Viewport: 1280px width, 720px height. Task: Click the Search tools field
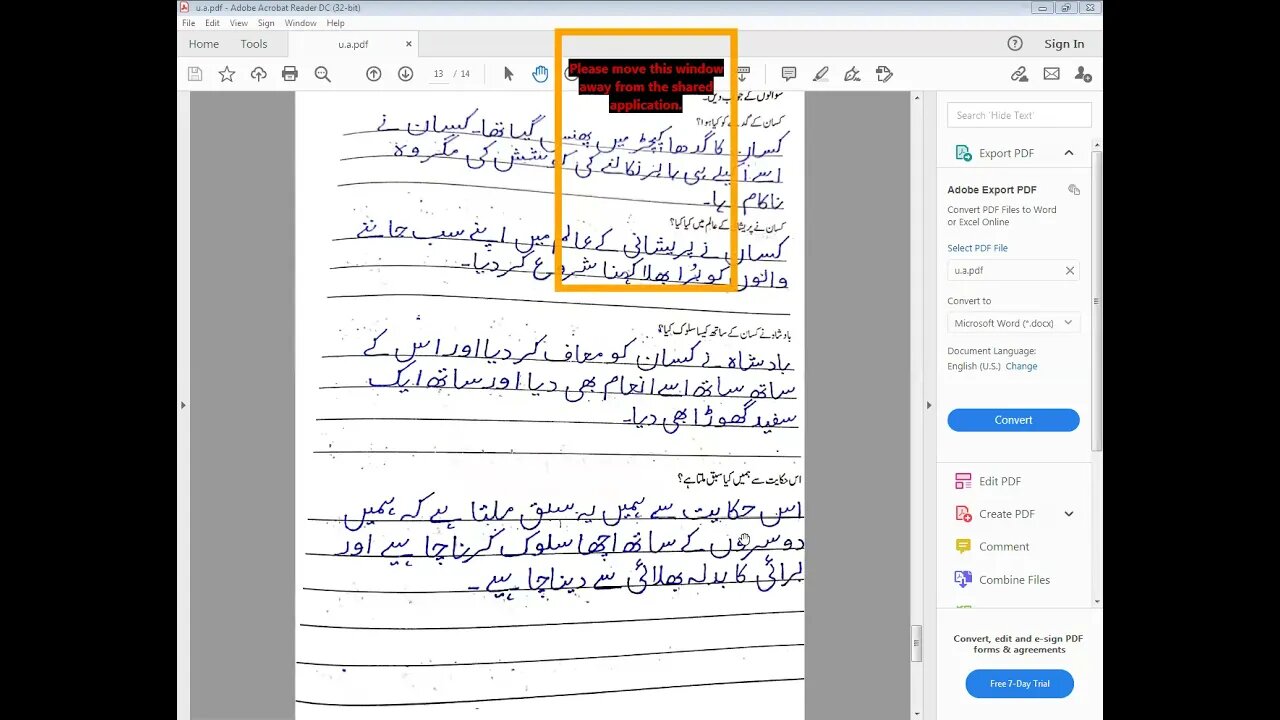(x=1019, y=115)
